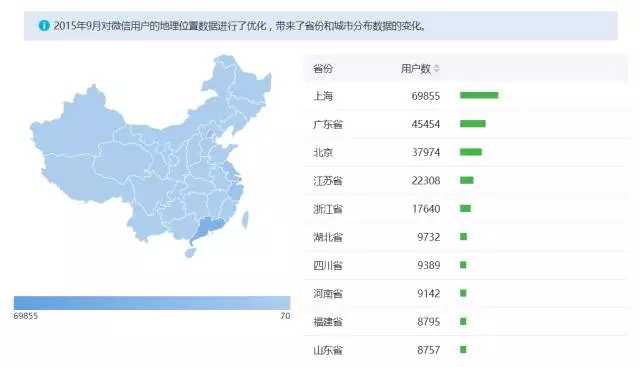Screen dimensions: 640x367
Task: Click Taiwan island on the map
Action: [x=245, y=220]
